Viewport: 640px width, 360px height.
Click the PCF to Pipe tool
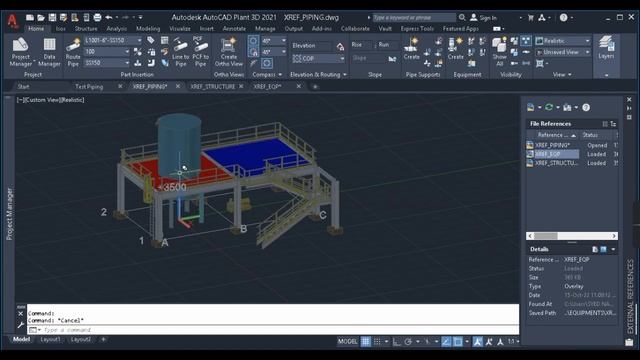click(x=200, y=52)
